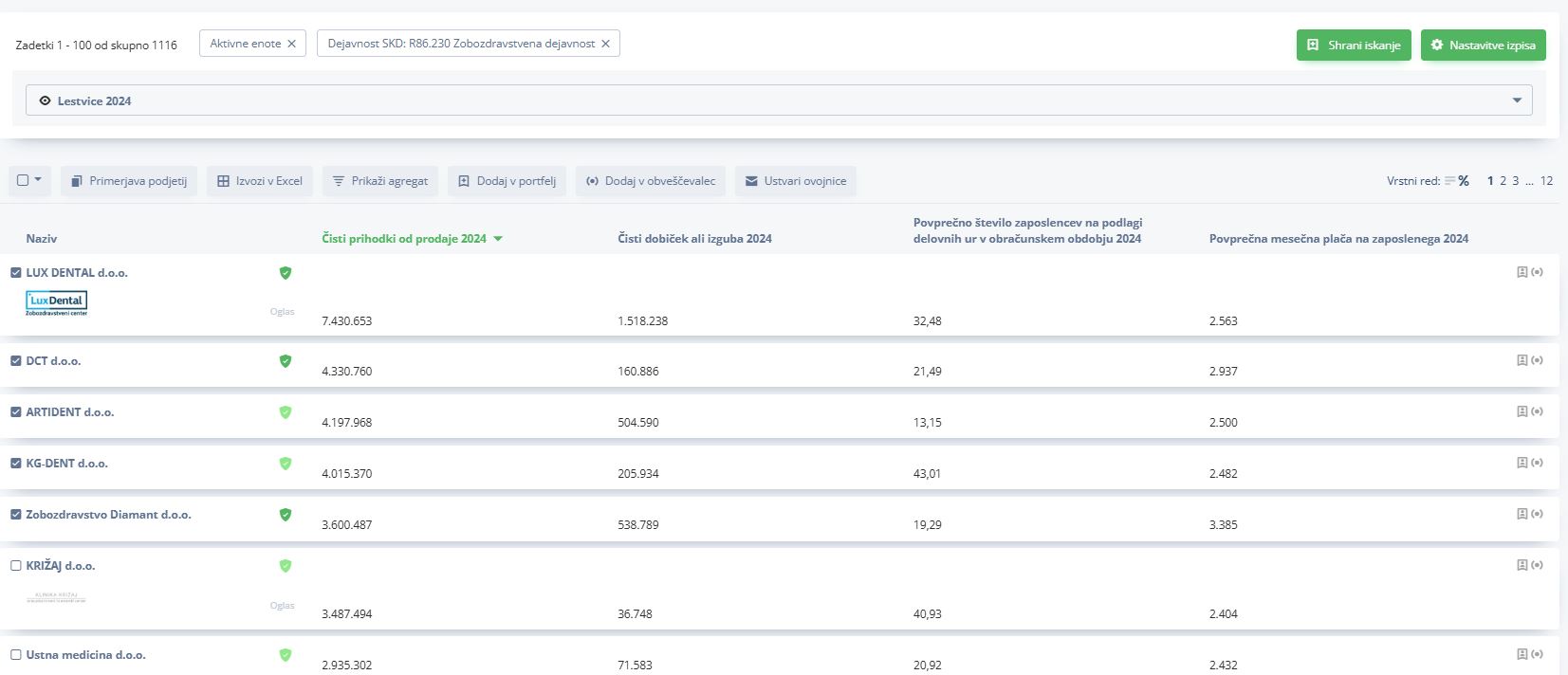
Task: Select current results page 1
Action: (1490, 181)
